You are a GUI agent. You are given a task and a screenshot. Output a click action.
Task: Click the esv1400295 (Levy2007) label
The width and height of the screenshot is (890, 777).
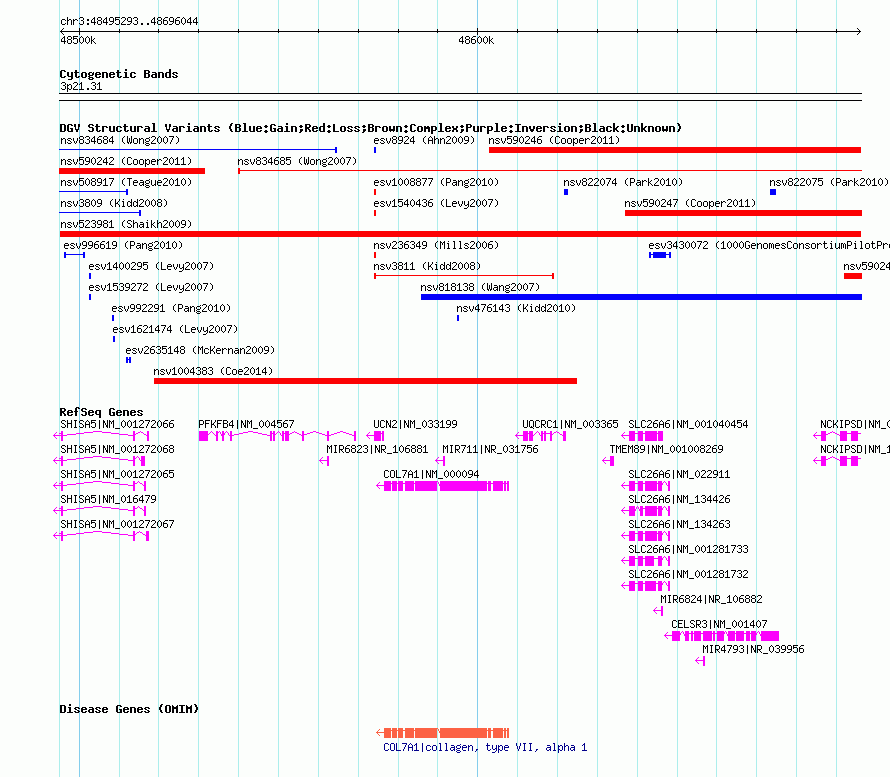pyautogui.click(x=151, y=266)
